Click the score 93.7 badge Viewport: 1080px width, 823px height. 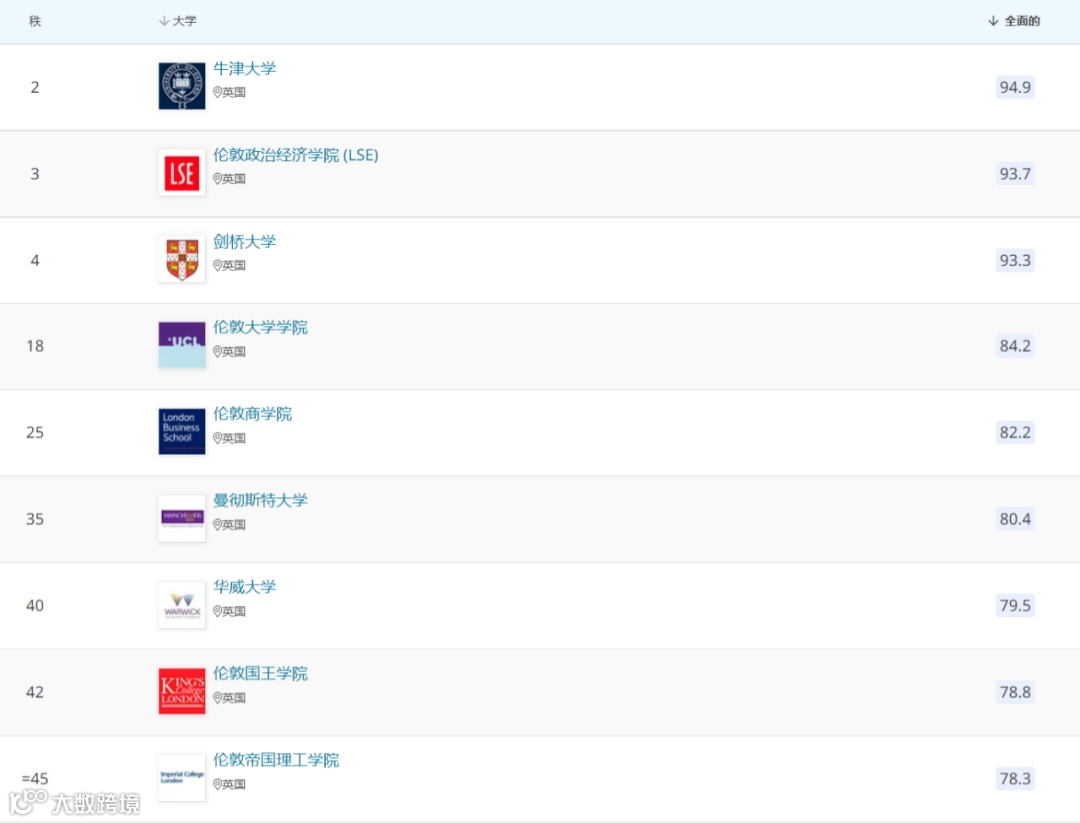tap(1015, 174)
